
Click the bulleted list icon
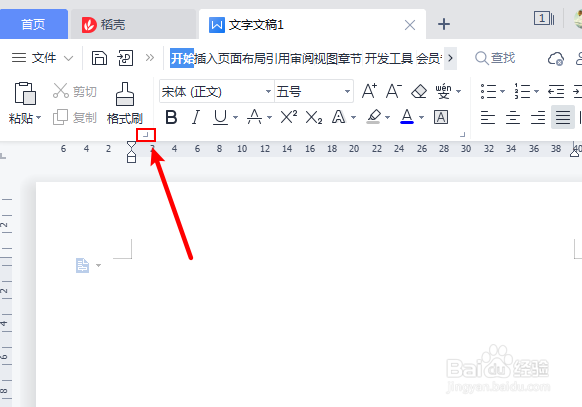pos(488,91)
